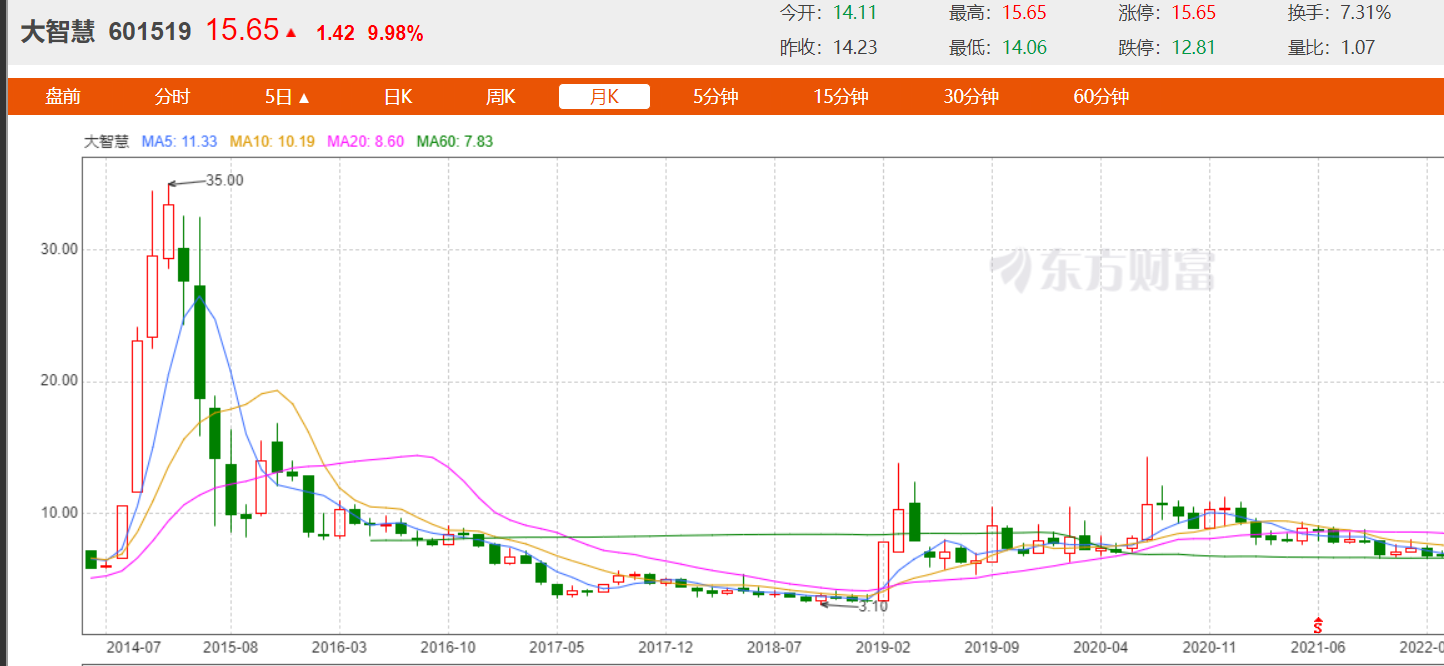
Task: Switch to the 5分钟 chart tab
Action: pyautogui.click(x=715, y=97)
